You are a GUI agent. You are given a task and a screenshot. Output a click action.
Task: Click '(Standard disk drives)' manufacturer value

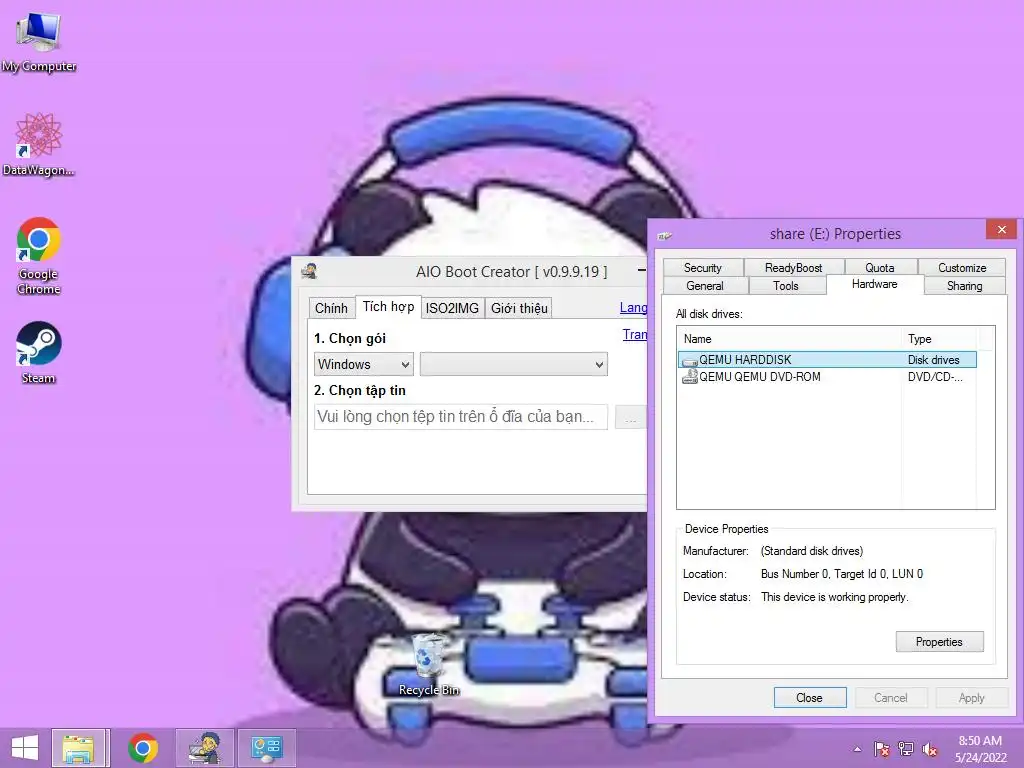tap(812, 551)
